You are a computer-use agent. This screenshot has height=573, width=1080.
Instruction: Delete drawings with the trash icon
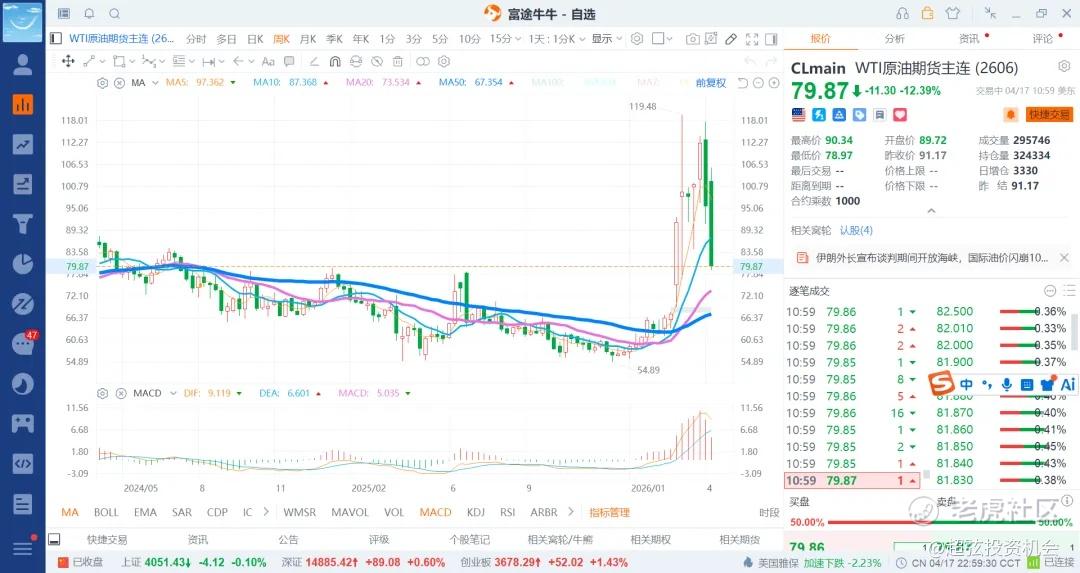[397, 61]
